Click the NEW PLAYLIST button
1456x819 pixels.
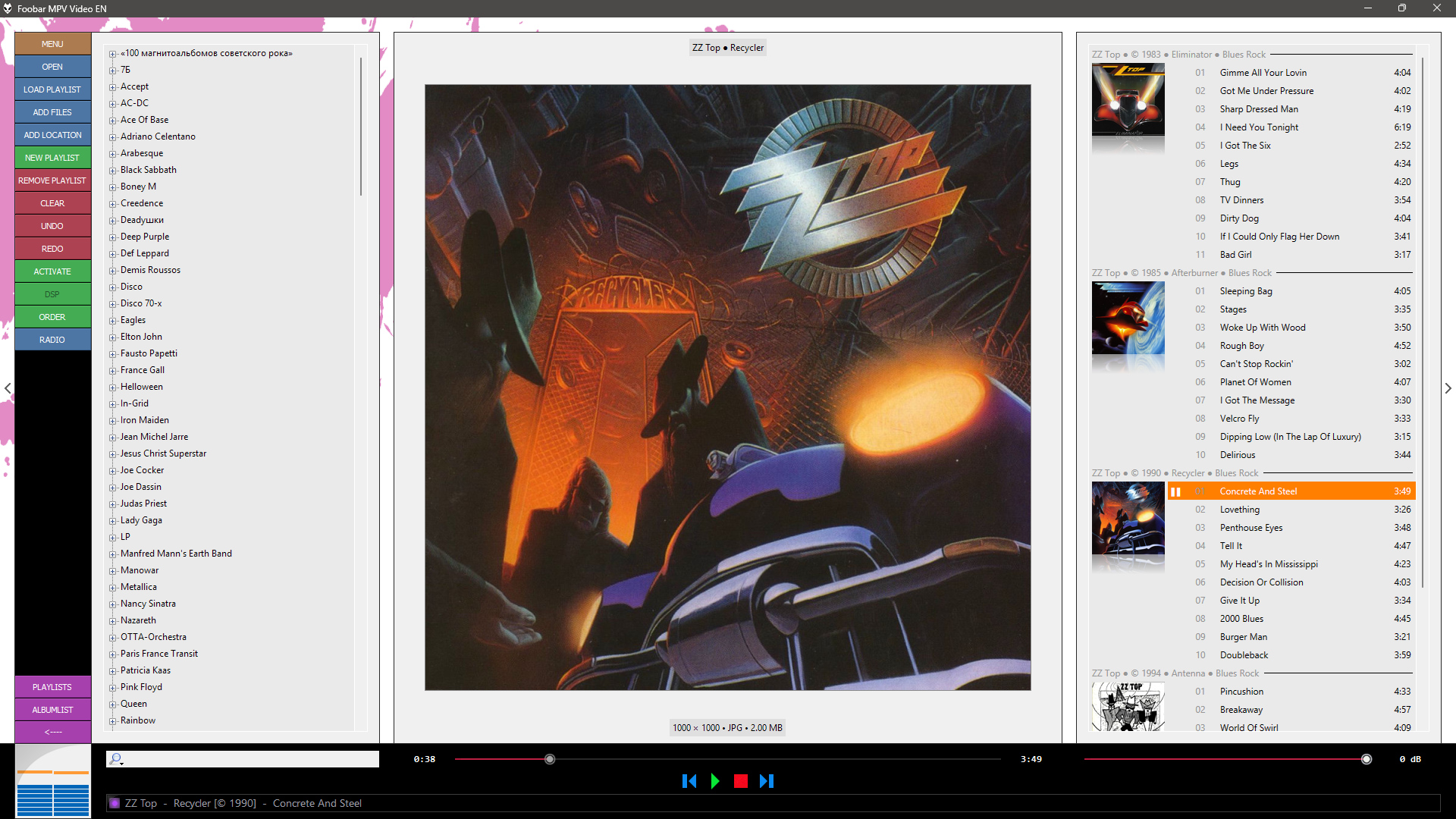(52, 158)
